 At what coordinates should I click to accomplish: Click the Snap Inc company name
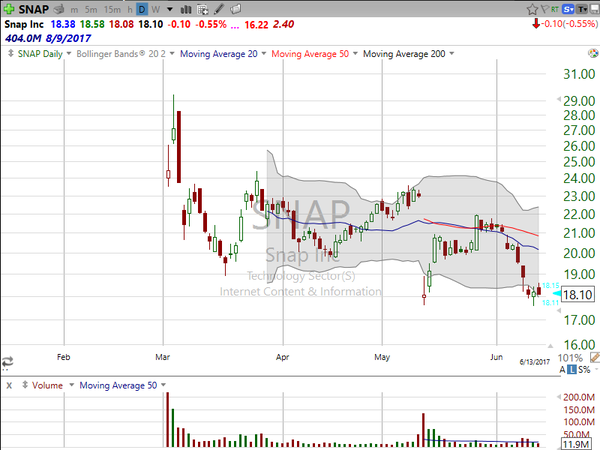point(24,24)
